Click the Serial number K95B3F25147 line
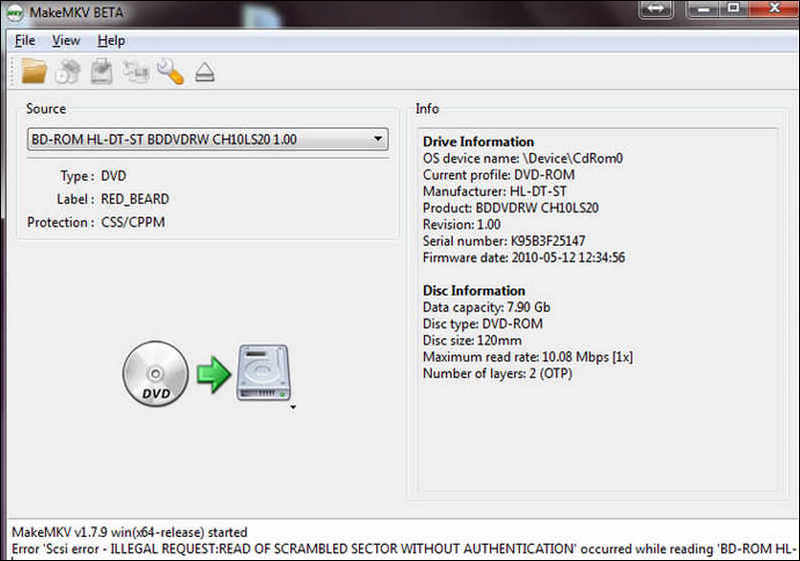 point(504,241)
